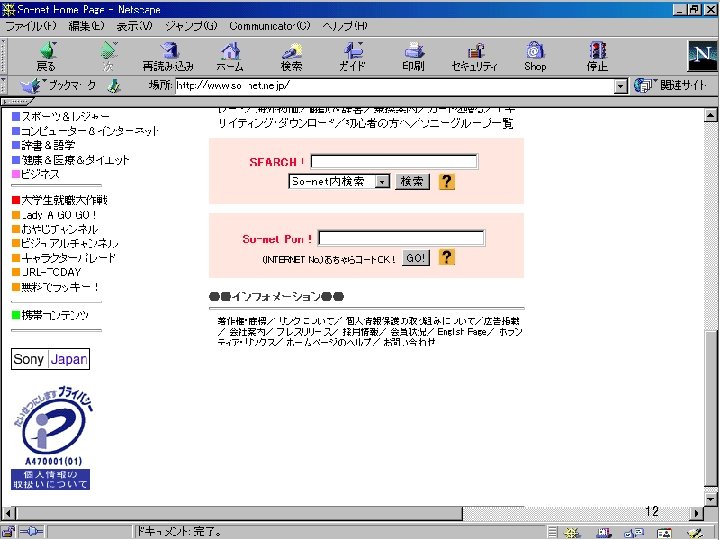The width and height of the screenshot is (720, 540).
Task: Click the status bar connection plug icon
Action: coord(31,532)
